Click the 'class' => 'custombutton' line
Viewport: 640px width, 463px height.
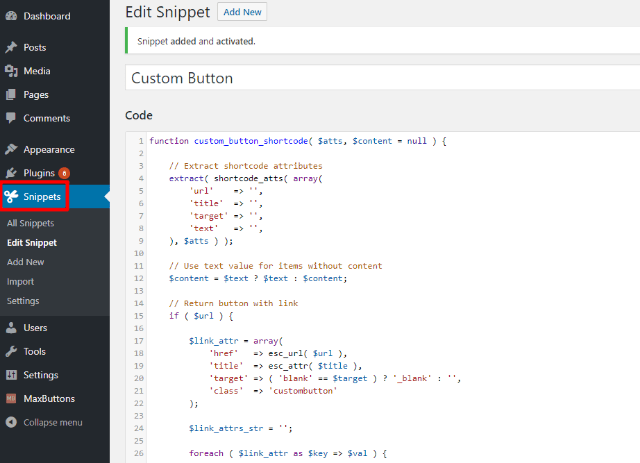(x=273, y=391)
